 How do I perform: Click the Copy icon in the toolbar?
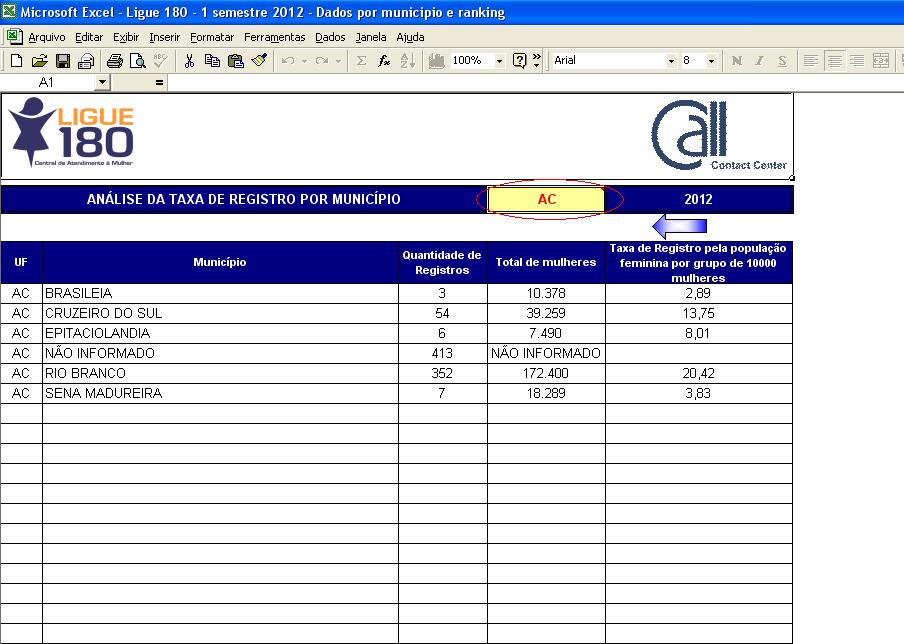(212, 61)
